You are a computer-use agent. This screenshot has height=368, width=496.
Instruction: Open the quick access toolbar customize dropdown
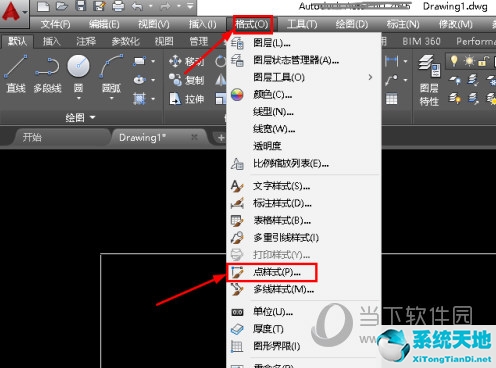(190, 6)
